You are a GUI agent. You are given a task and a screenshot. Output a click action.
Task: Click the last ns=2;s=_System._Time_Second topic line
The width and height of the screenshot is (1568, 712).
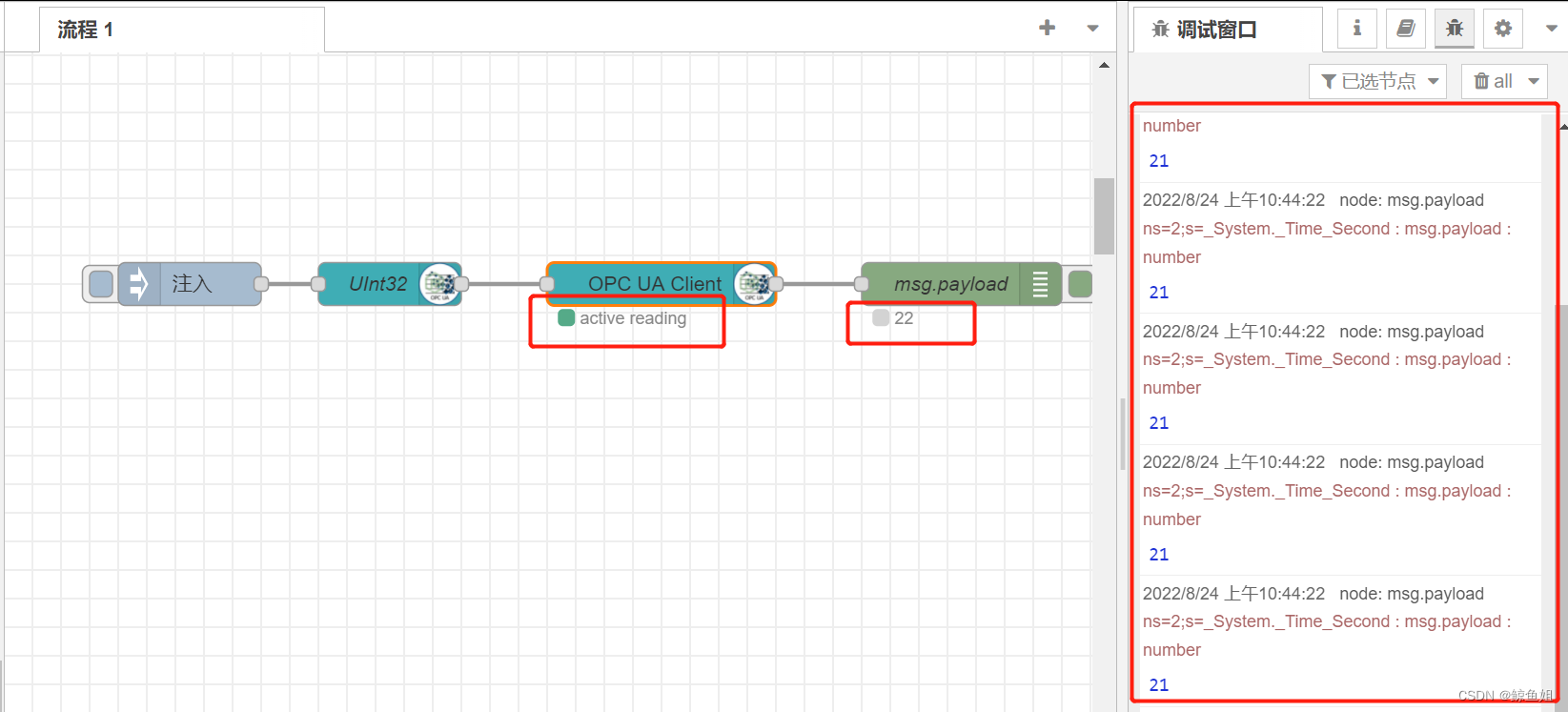pyautogui.click(x=1327, y=621)
